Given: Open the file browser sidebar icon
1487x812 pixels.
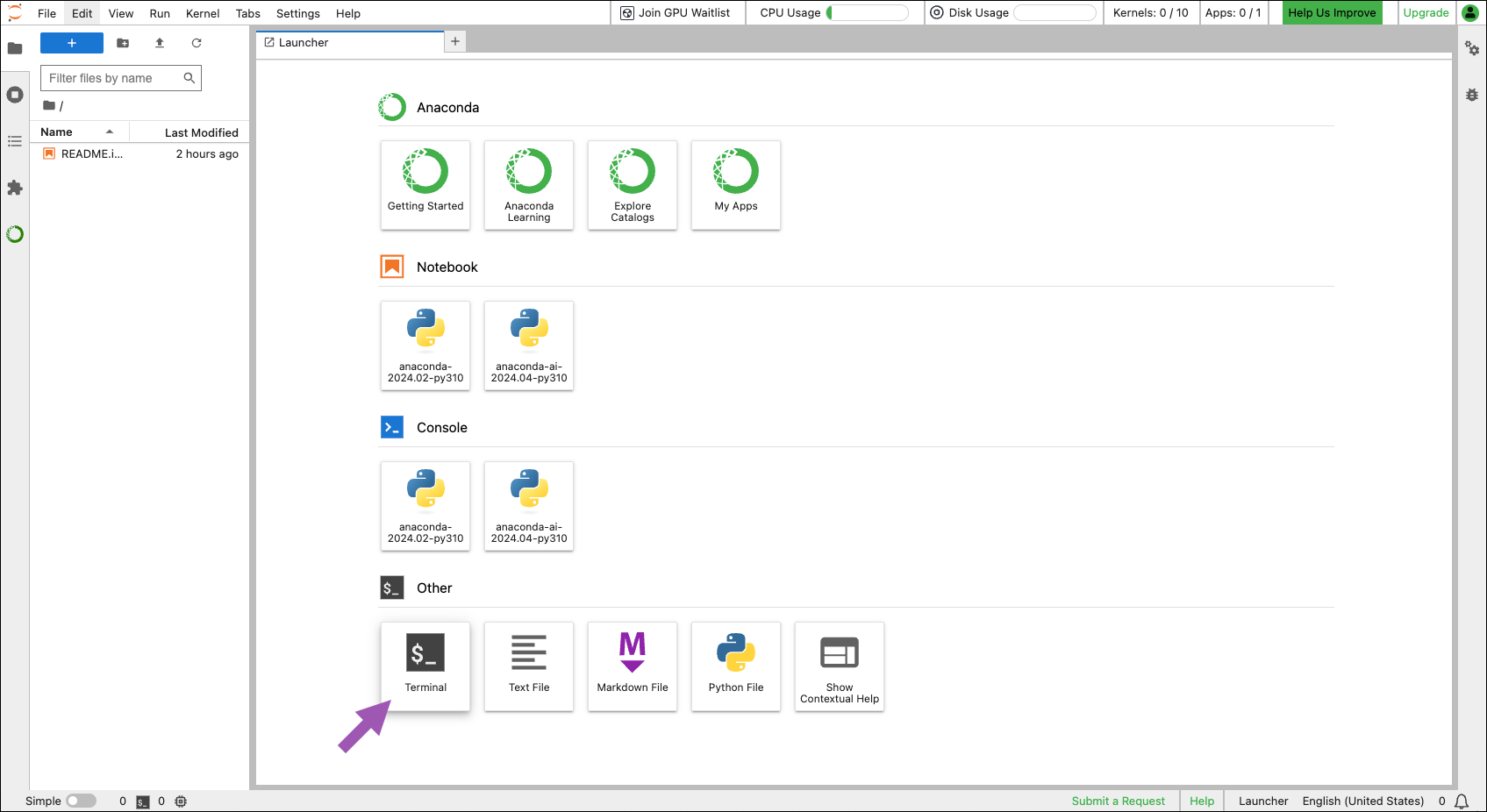Looking at the screenshot, I should click(x=15, y=48).
